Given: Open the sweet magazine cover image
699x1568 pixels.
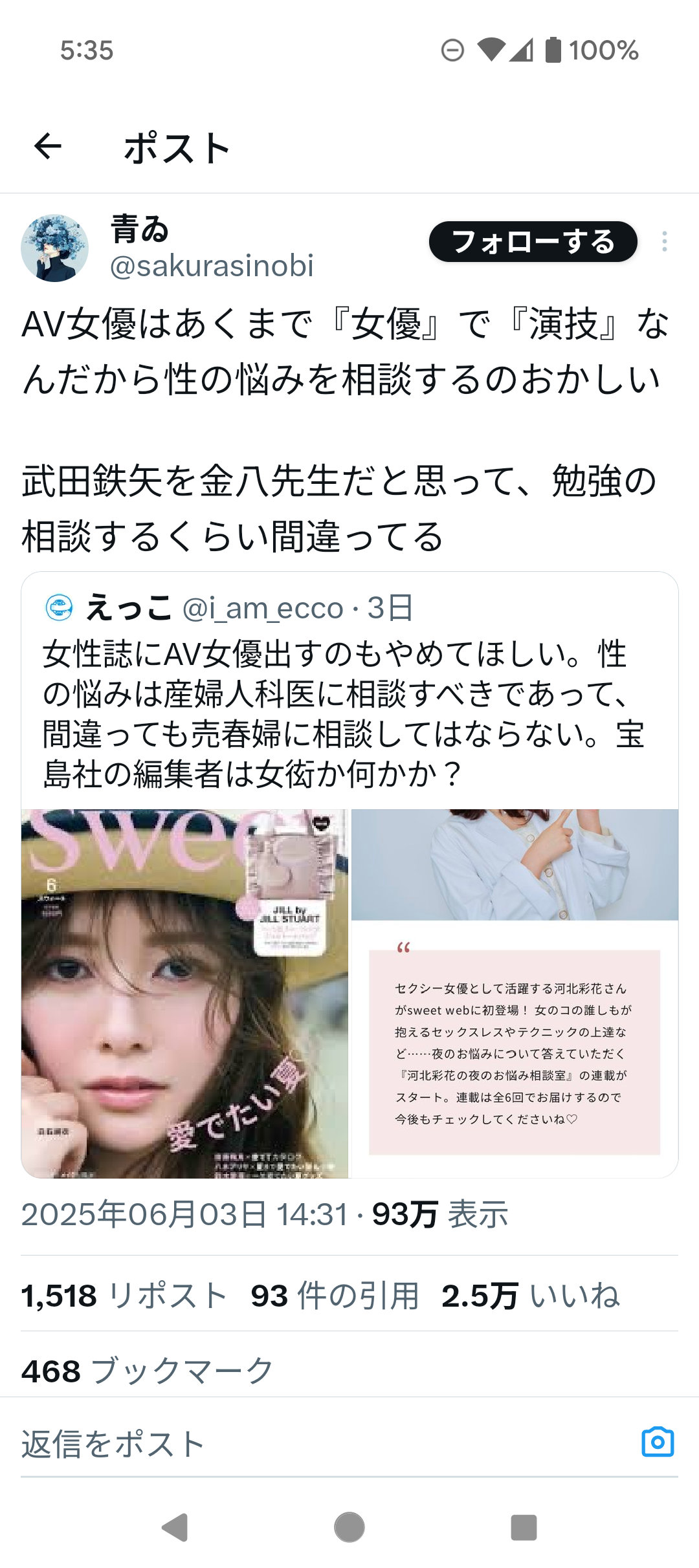Looking at the screenshot, I should pos(184,994).
